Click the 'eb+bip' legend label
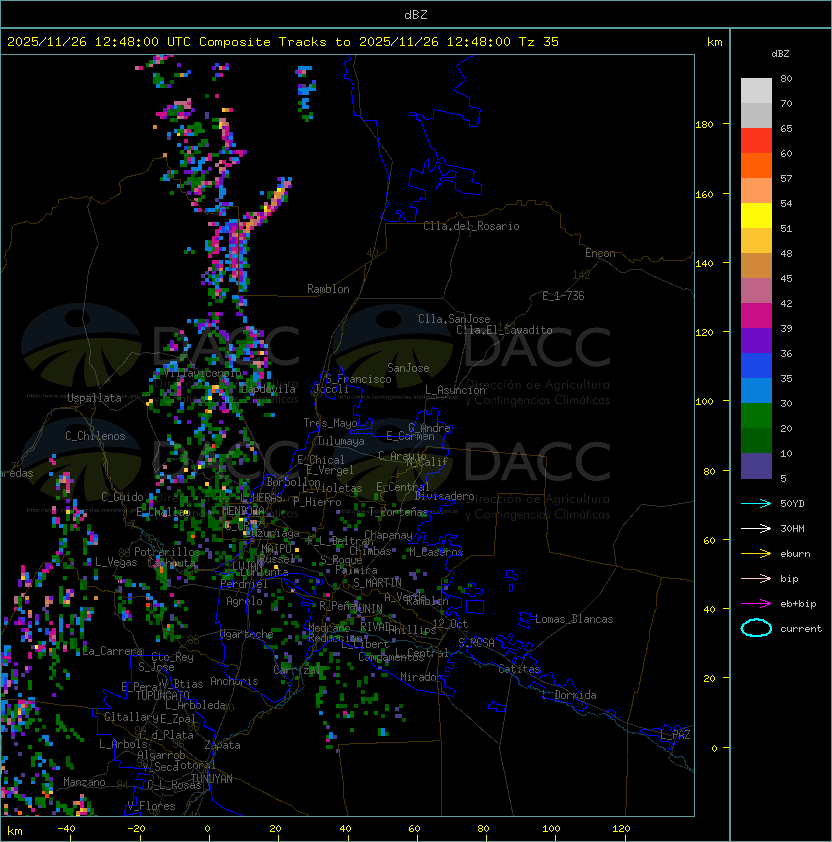The height and width of the screenshot is (842, 832). [x=798, y=604]
